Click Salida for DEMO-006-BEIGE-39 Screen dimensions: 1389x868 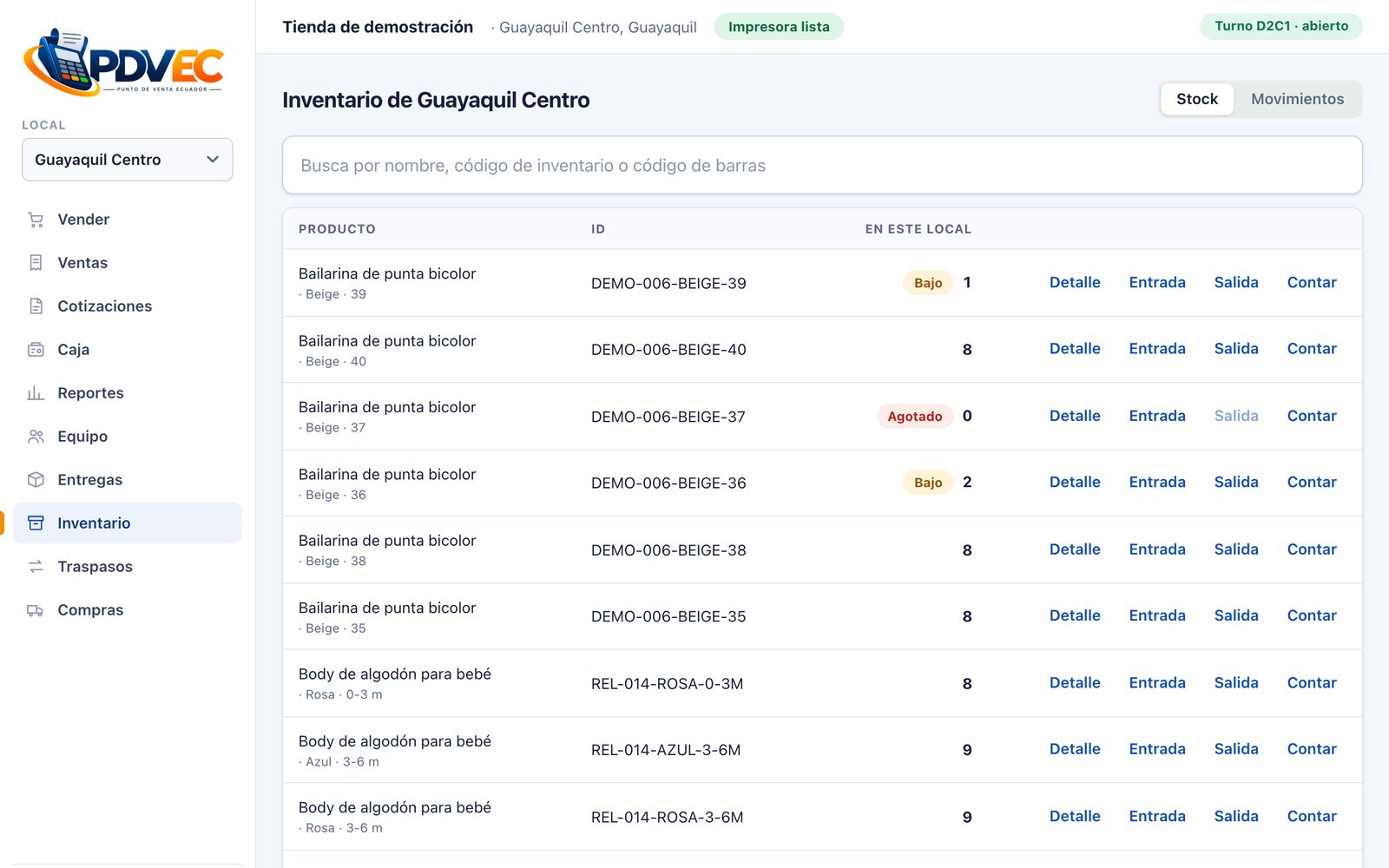pos(1236,282)
